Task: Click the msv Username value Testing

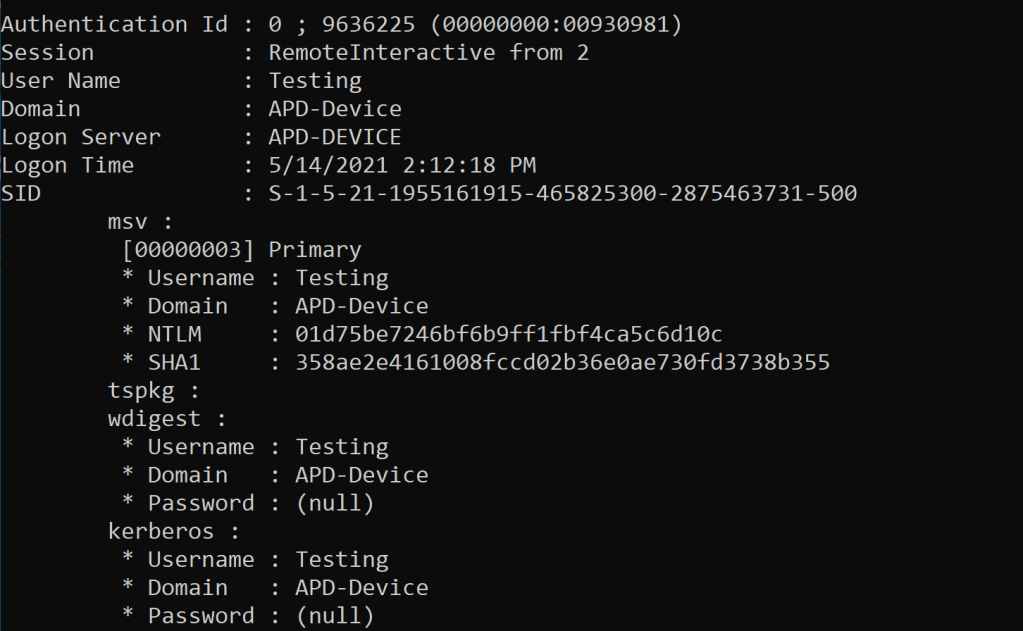Action: [342, 278]
